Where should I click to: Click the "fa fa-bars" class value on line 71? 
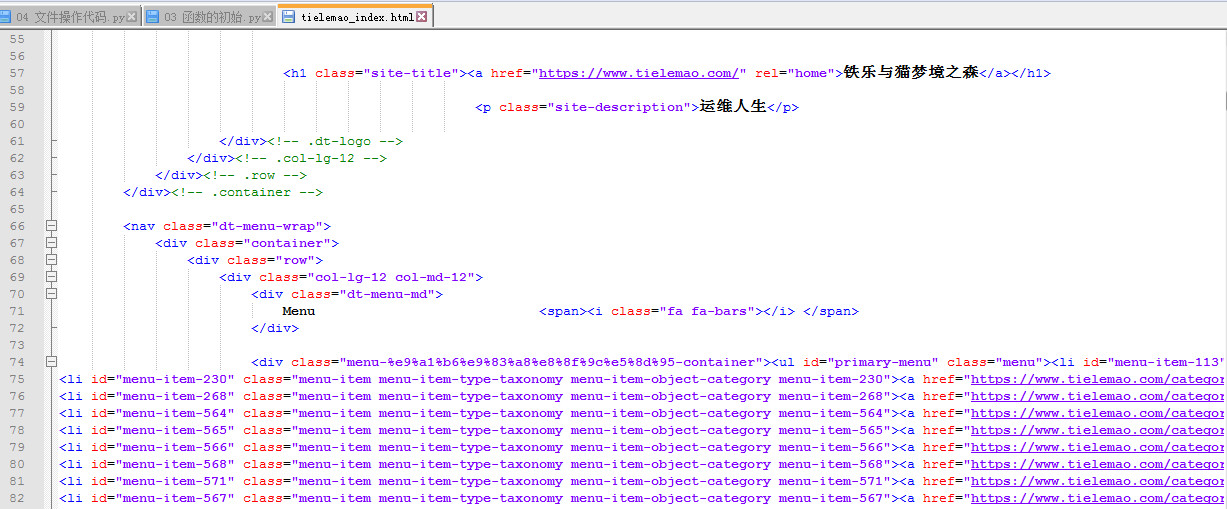[x=706, y=311]
